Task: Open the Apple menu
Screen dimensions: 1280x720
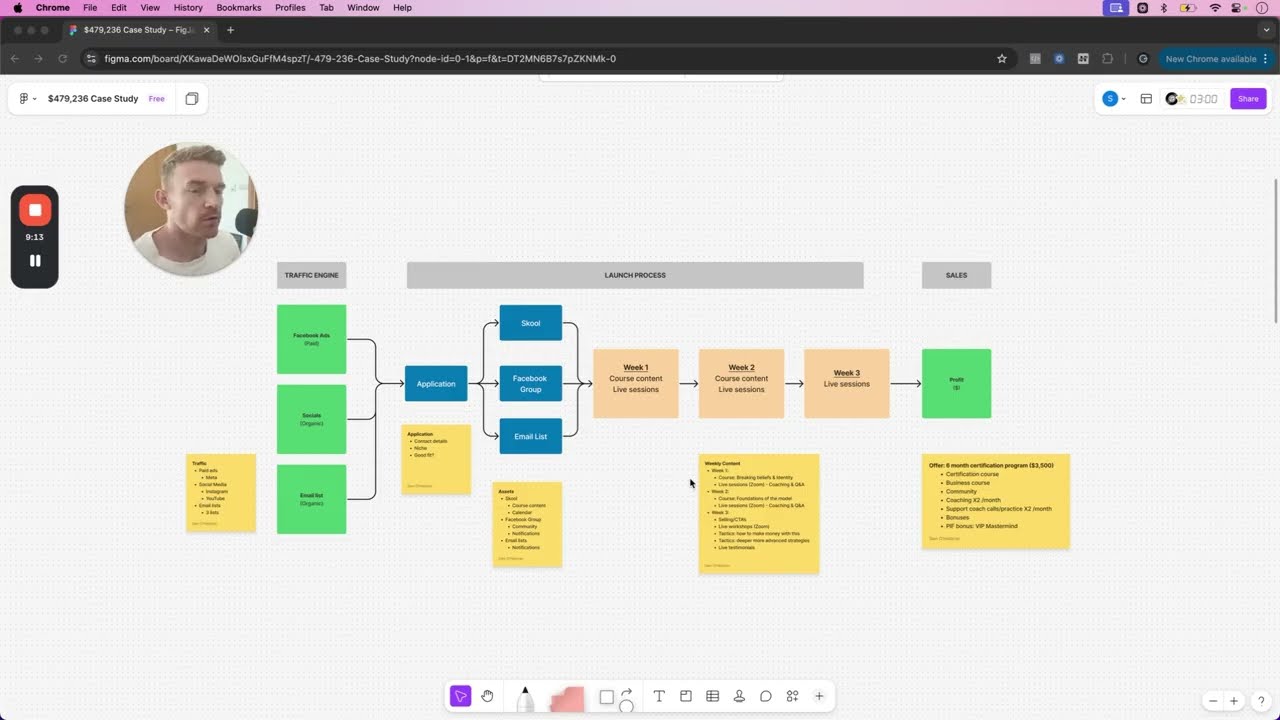Action: click(x=18, y=8)
